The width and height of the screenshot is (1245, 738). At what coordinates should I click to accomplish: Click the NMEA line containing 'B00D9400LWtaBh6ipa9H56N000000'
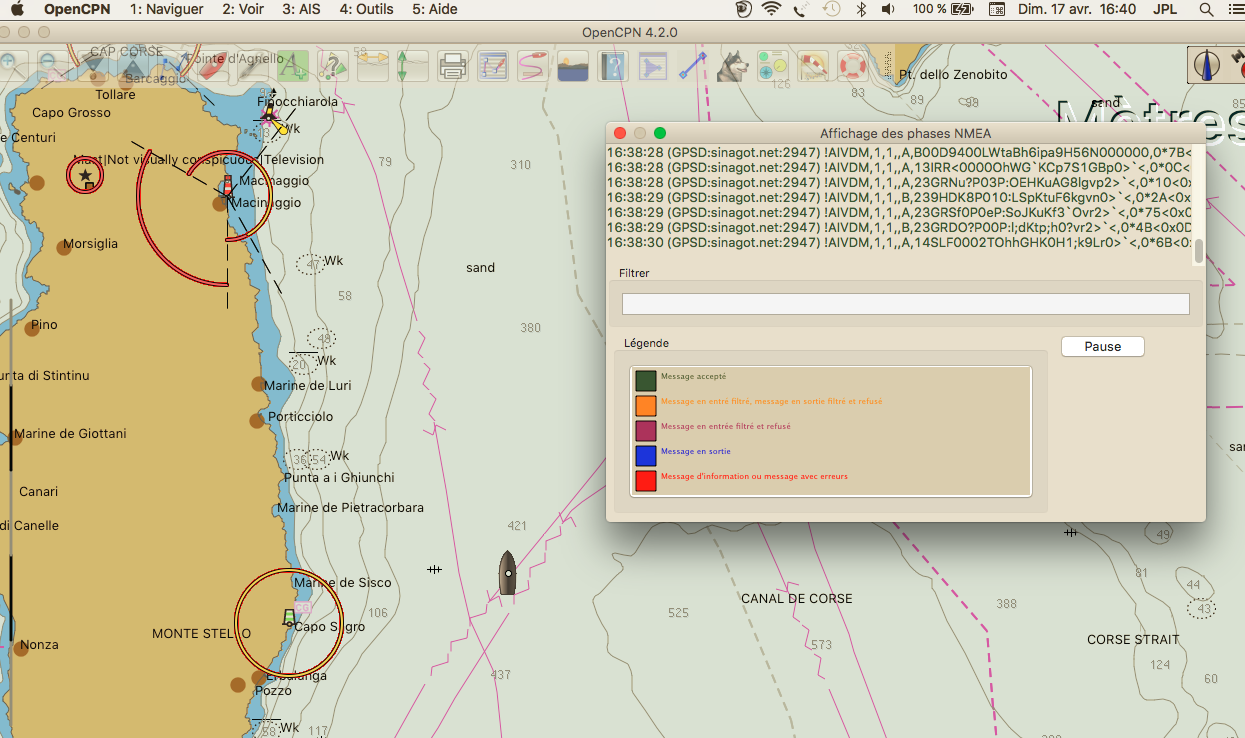[899, 152]
